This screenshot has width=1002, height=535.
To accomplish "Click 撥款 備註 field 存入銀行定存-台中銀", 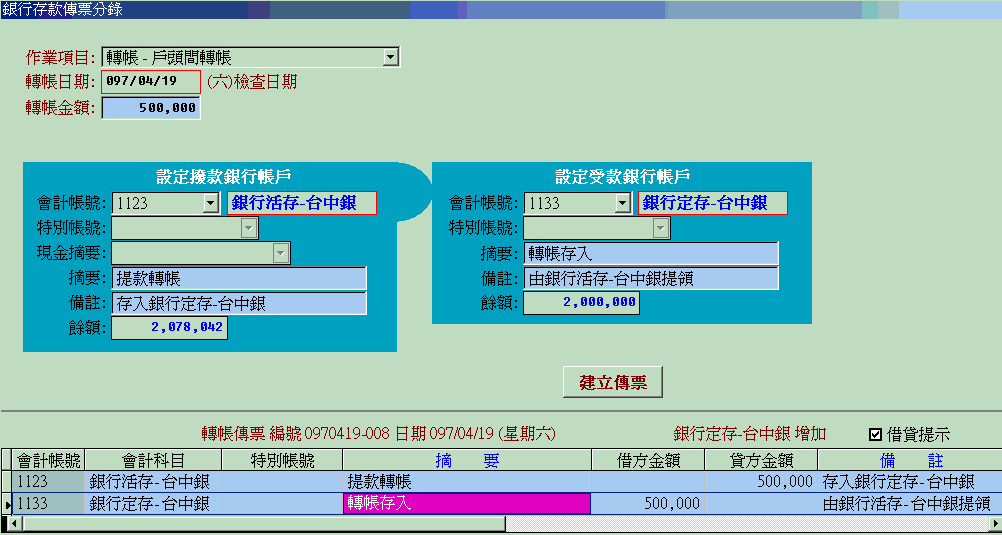I will (x=239, y=303).
